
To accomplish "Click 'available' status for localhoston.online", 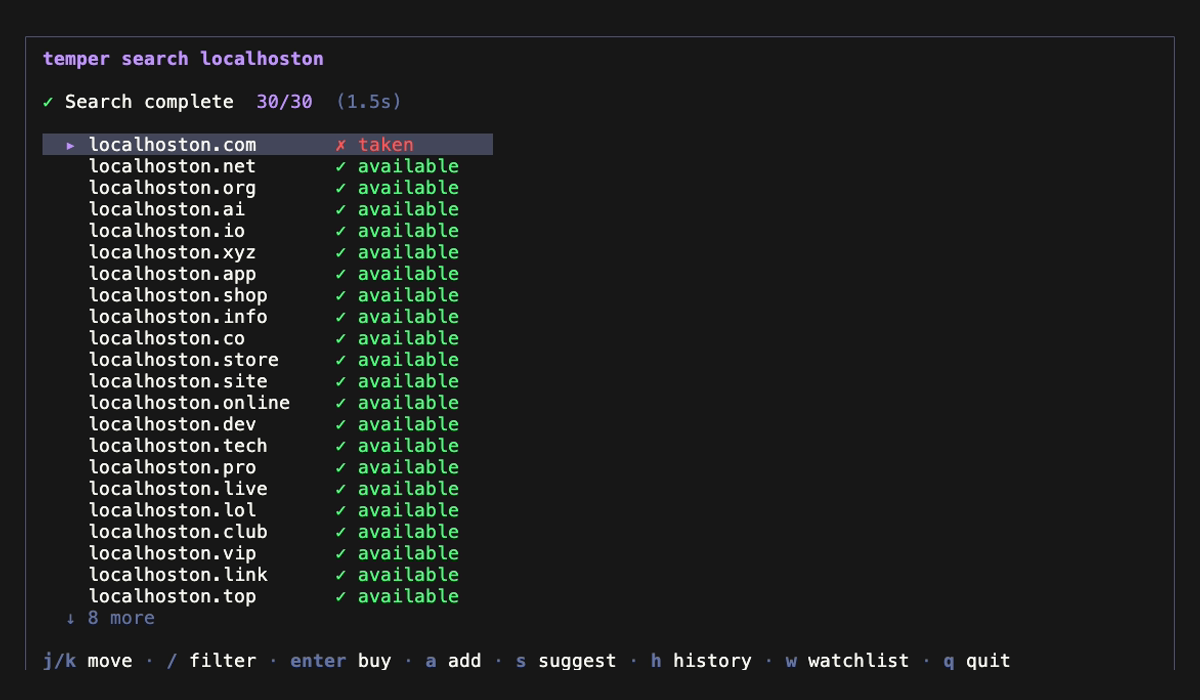I will coord(408,403).
